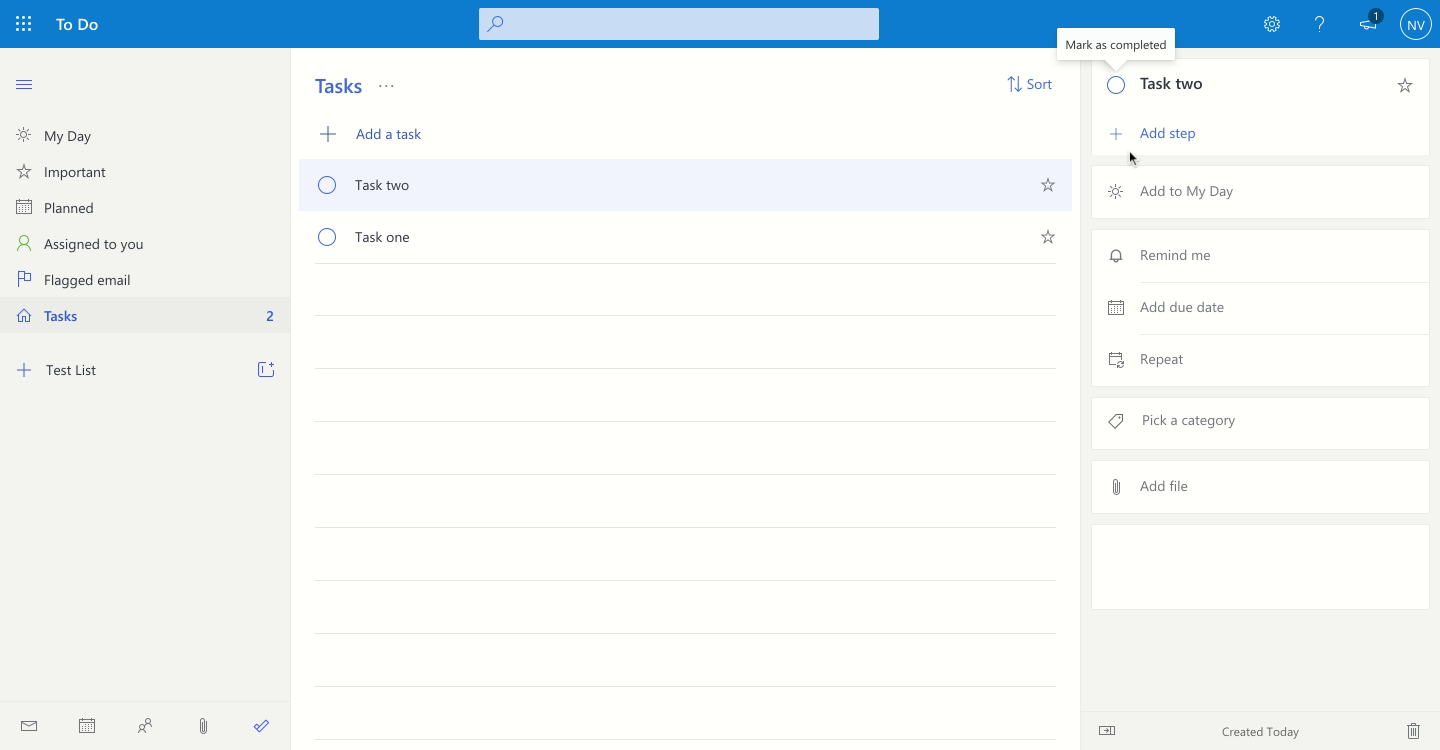Click the bell icon for Remind me

coord(1116,256)
